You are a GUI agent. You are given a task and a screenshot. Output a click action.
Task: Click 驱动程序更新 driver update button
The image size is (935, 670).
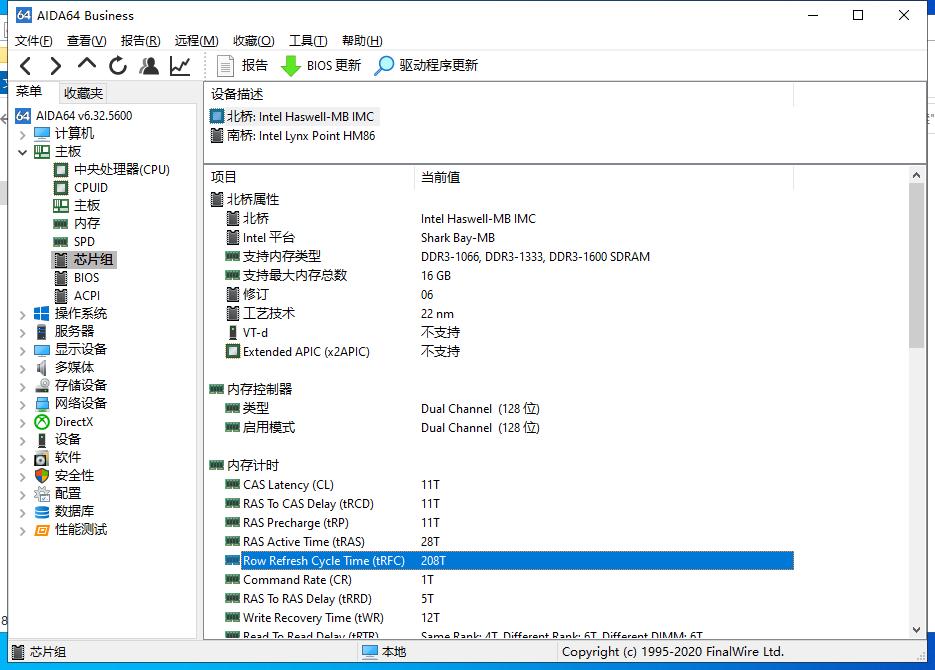(x=426, y=66)
